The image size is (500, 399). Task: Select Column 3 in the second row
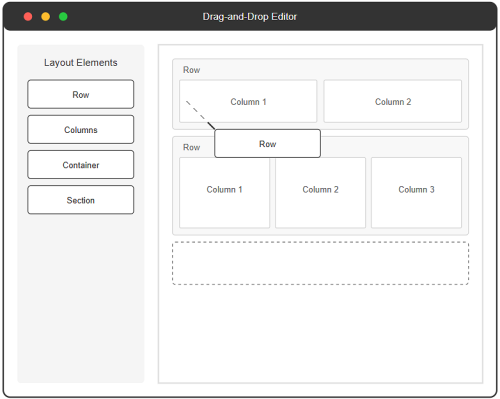[x=416, y=193]
